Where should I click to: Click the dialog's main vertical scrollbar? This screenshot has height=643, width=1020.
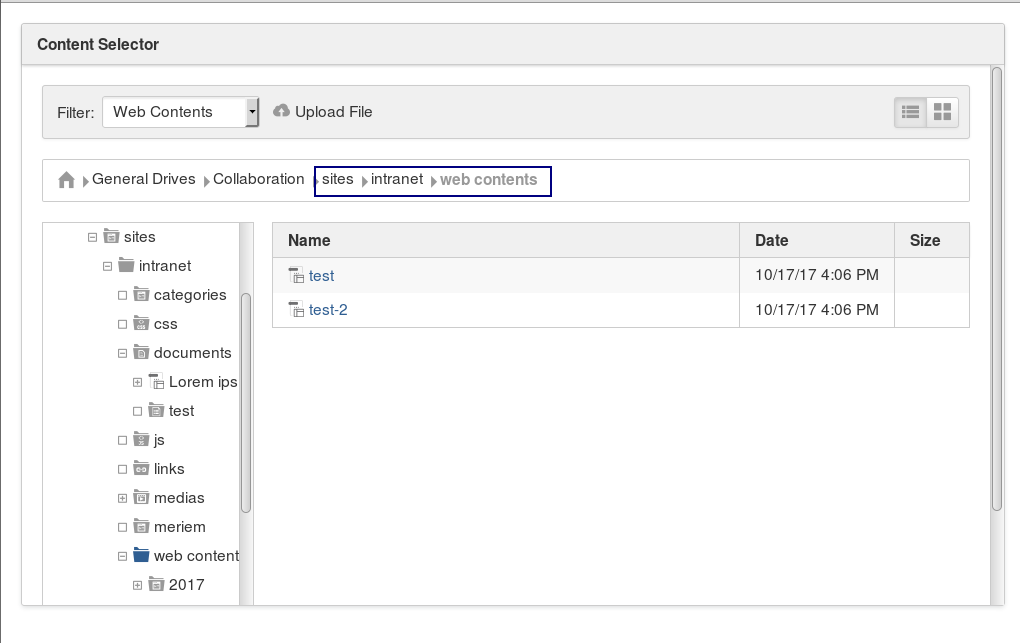[x=997, y=289]
